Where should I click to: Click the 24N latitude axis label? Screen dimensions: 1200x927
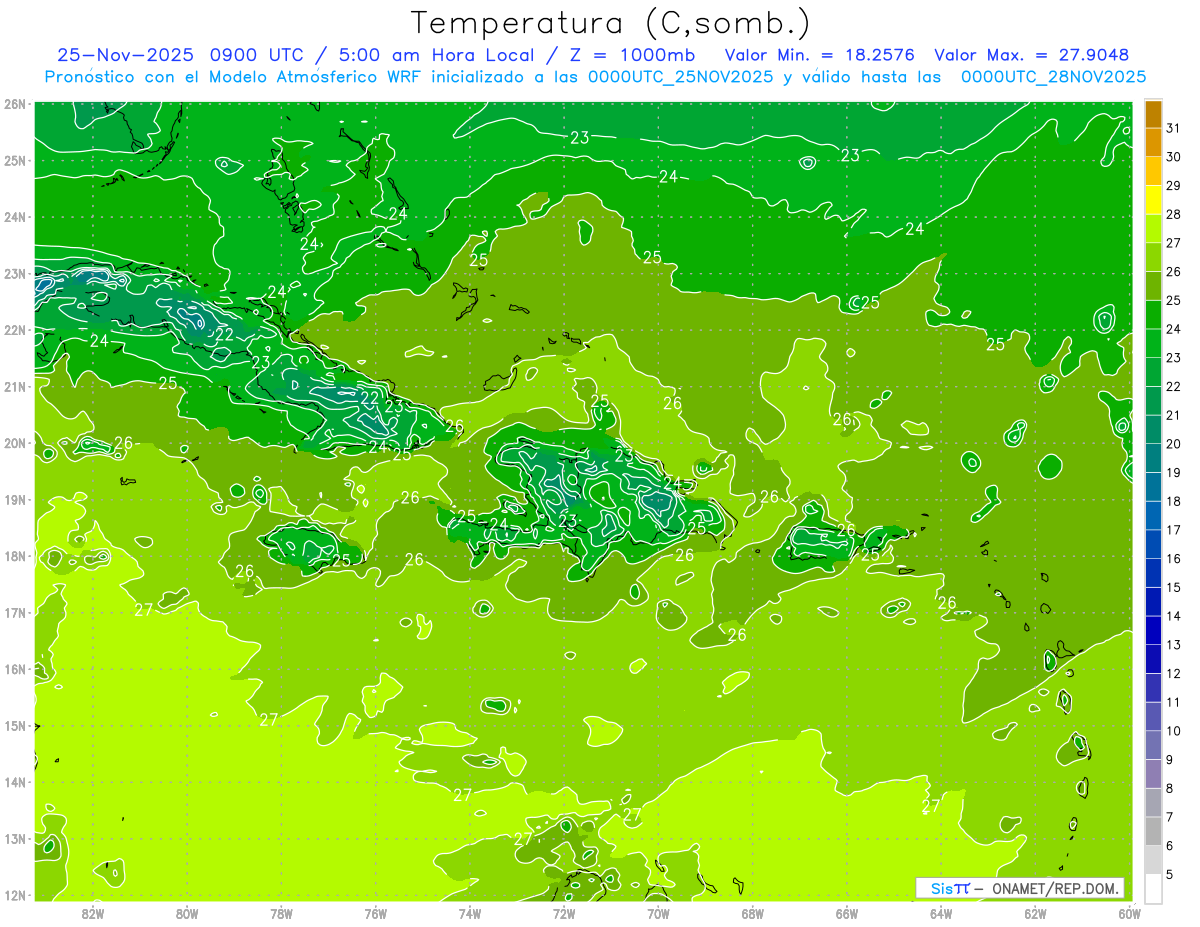16,217
